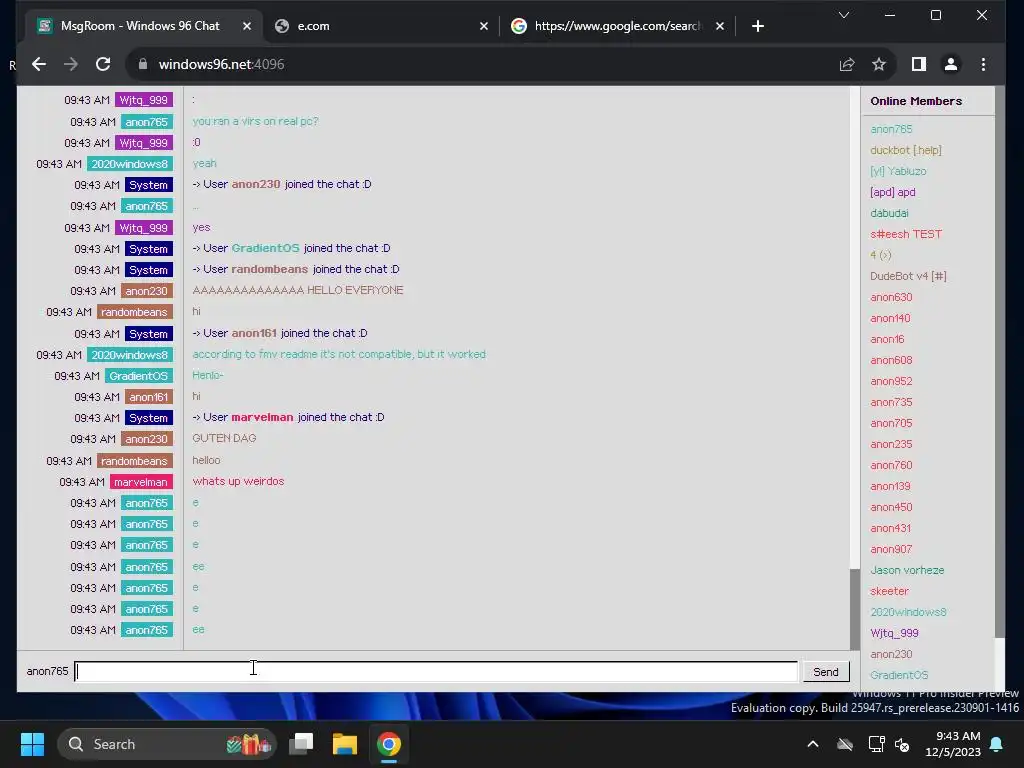Click 'GUTEN DAG' message
The width and height of the screenshot is (1024, 768).
[x=224, y=438]
